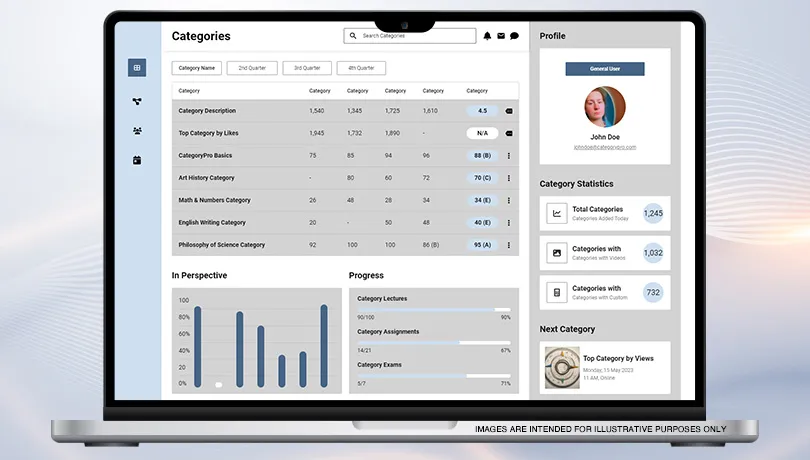Open three-dot menu for Art History Category

click(509, 178)
